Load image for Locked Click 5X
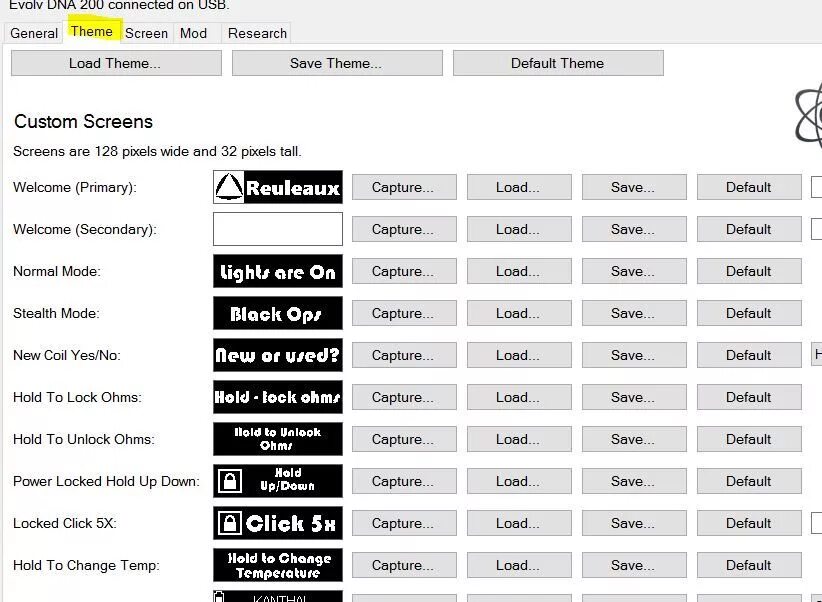This screenshot has width=822, height=602. [519, 523]
